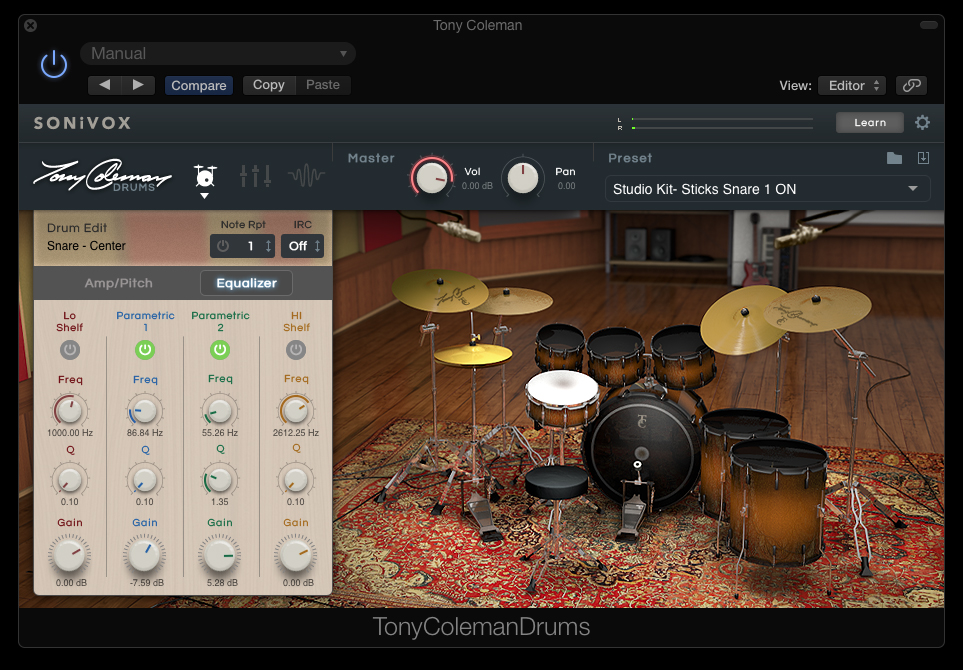The image size is (963, 670).
Task: Click the 0.00 dB master volume value
Action: [x=477, y=185]
